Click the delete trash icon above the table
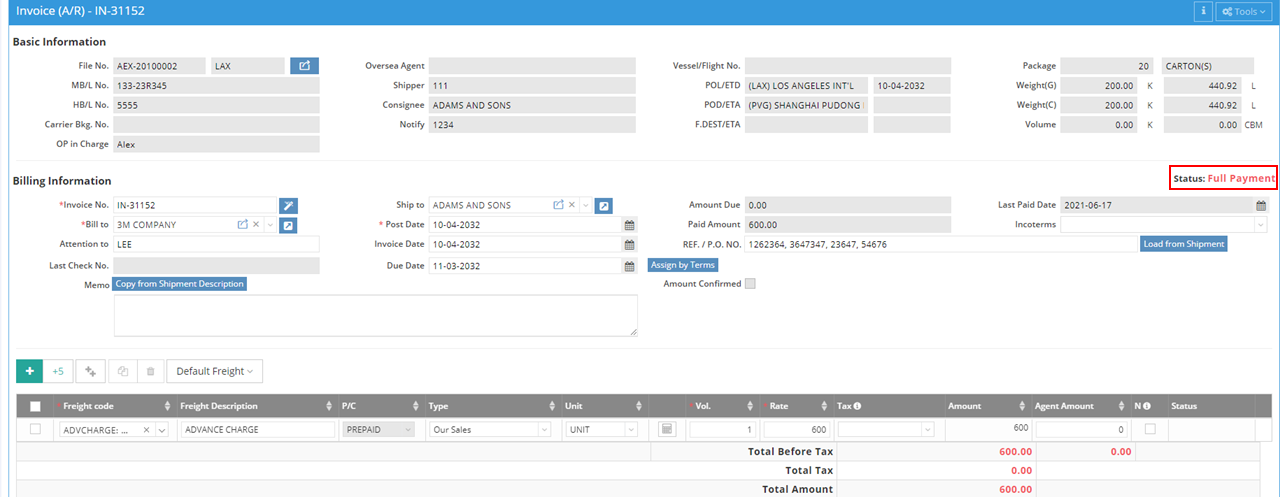The image size is (1280, 497). click(x=150, y=371)
